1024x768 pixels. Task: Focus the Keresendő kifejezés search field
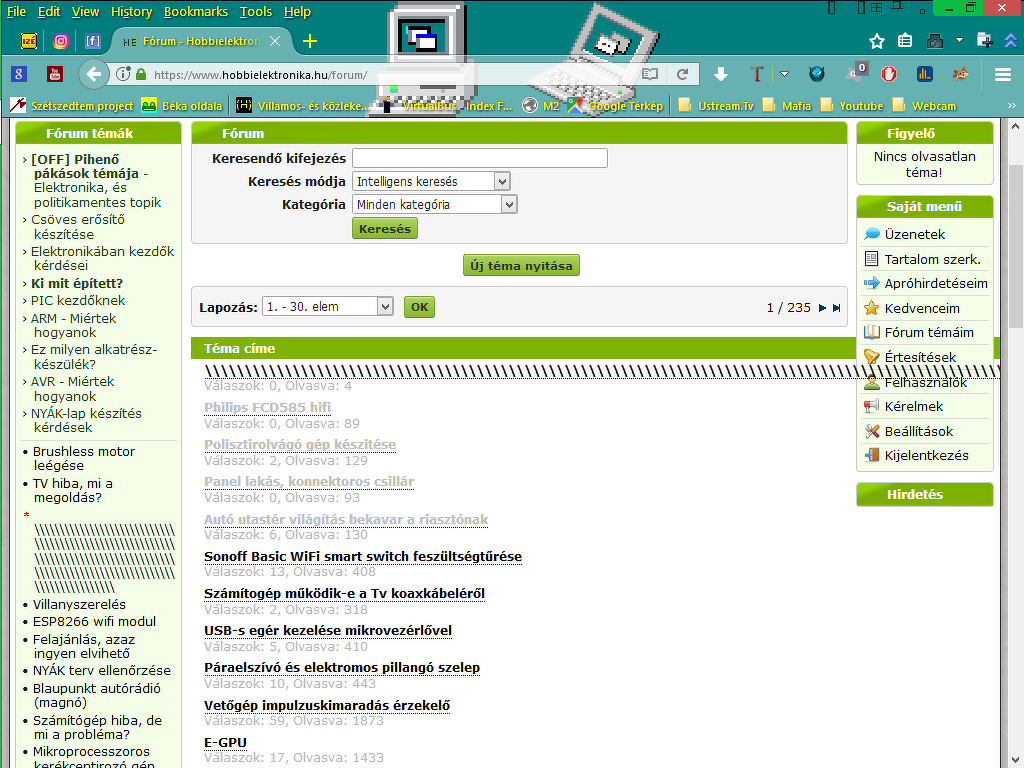[x=480, y=158]
